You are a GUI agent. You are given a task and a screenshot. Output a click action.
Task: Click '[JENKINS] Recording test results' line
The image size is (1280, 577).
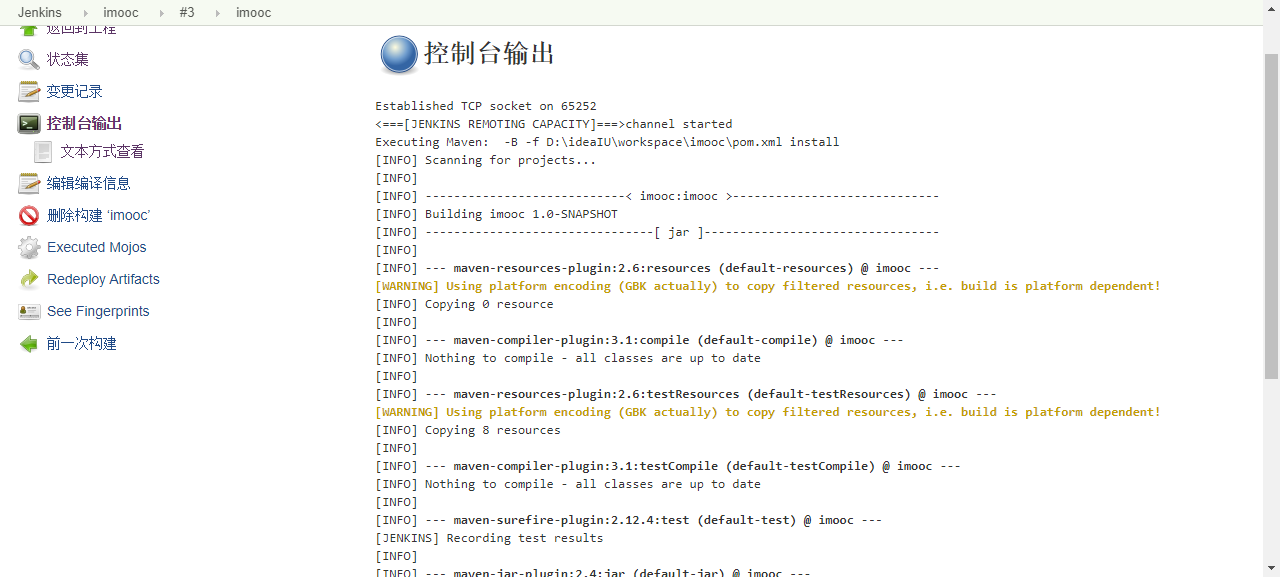[489, 538]
